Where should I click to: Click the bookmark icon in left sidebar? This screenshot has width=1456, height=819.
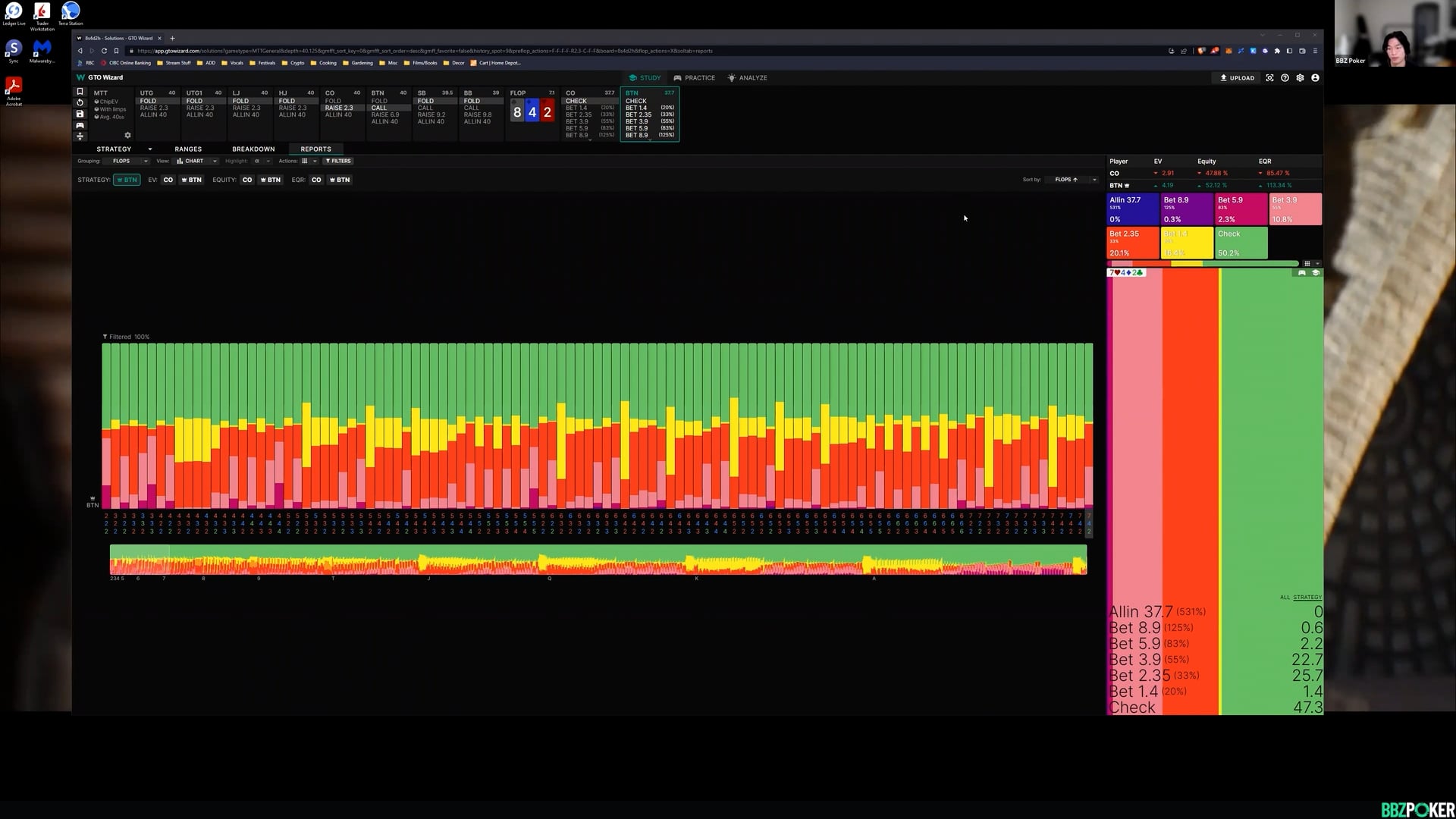click(80, 92)
